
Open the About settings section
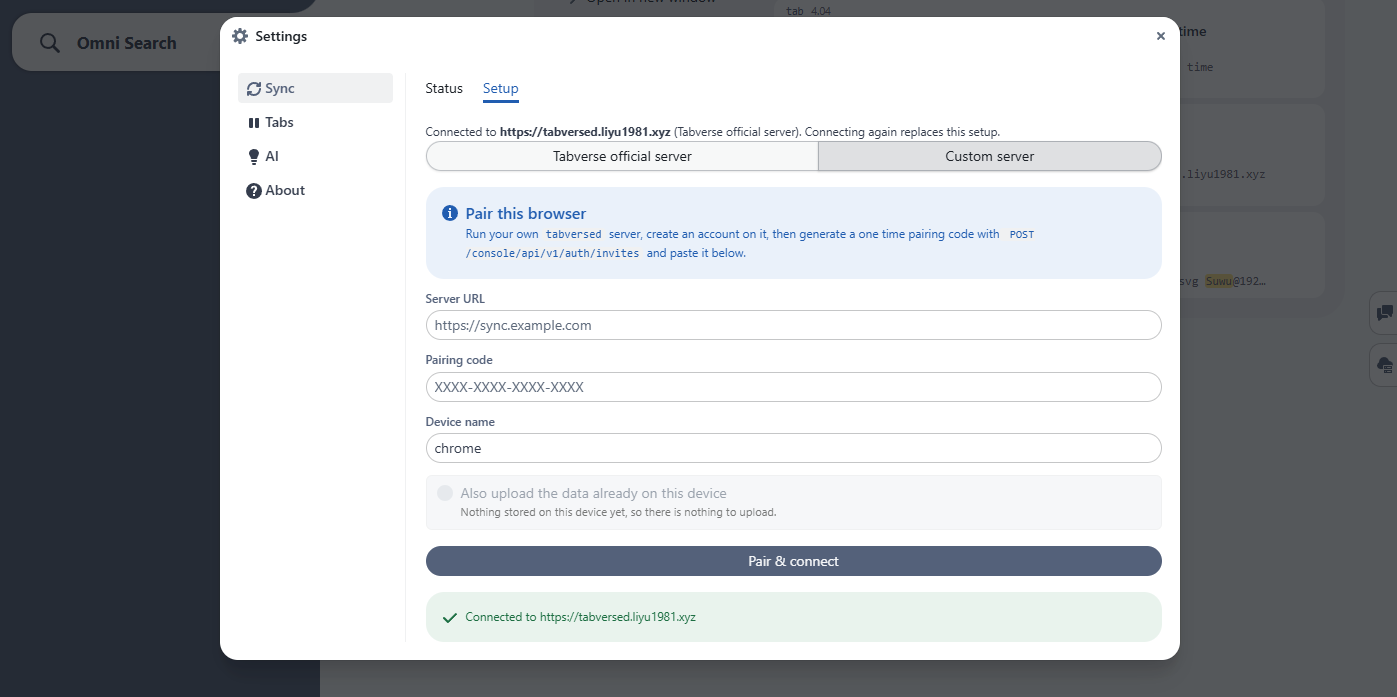click(315, 190)
